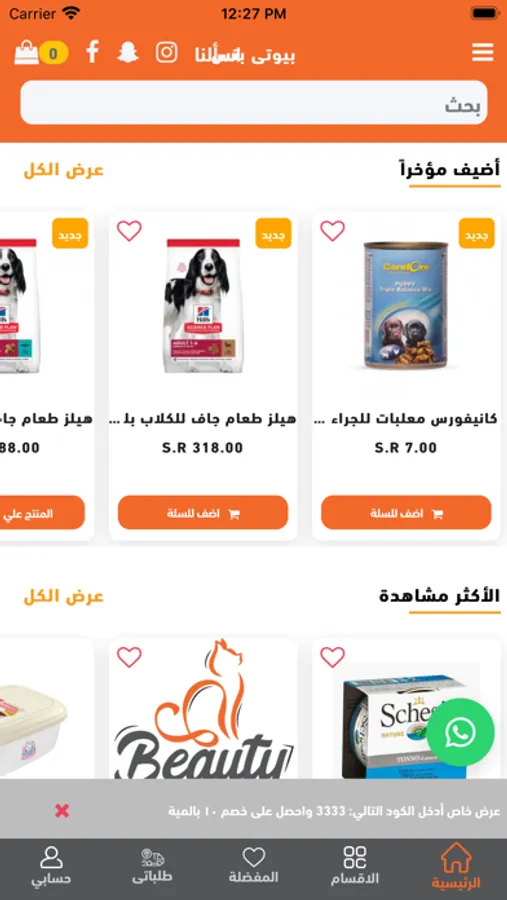The width and height of the screenshot is (507, 900).
Task: Open المفضلة favorites tab
Action: click(254, 866)
